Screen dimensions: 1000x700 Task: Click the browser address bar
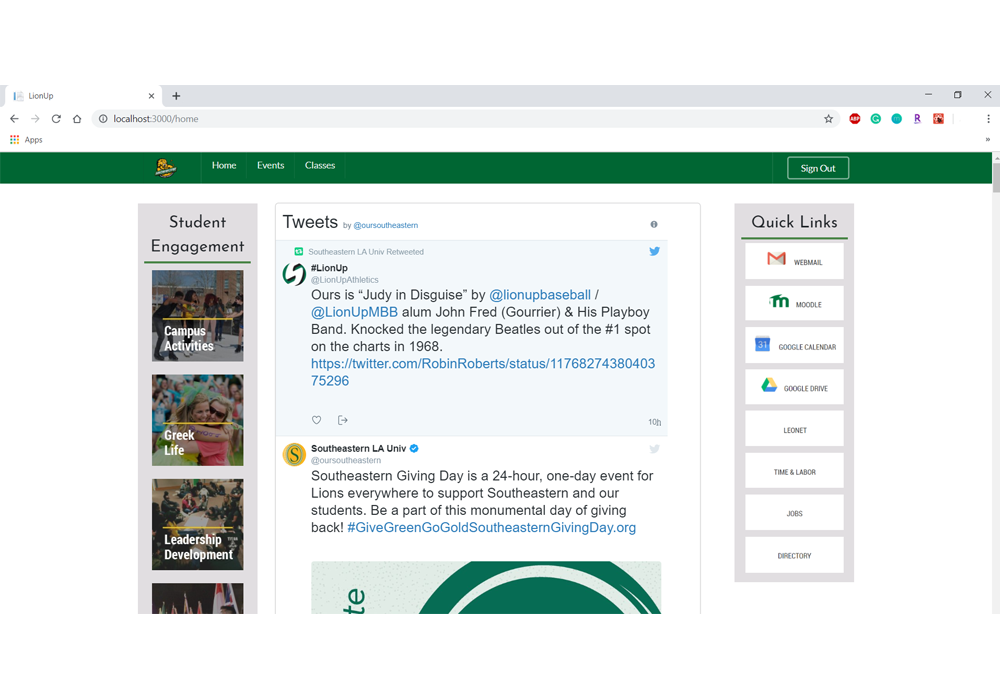[450, 119]
